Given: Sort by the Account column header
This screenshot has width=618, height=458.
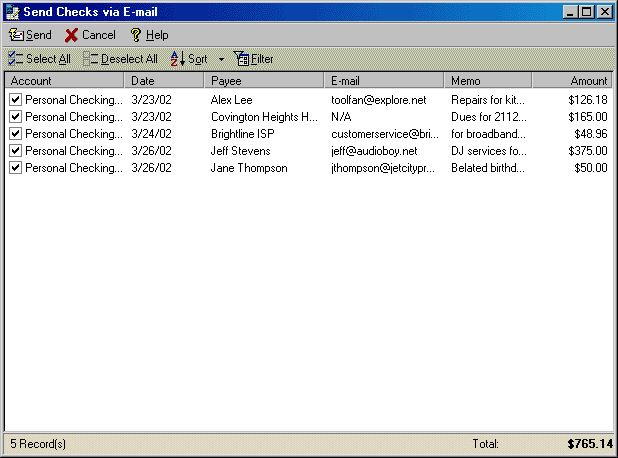Looking at the screenshot, I should coord(64,80).
